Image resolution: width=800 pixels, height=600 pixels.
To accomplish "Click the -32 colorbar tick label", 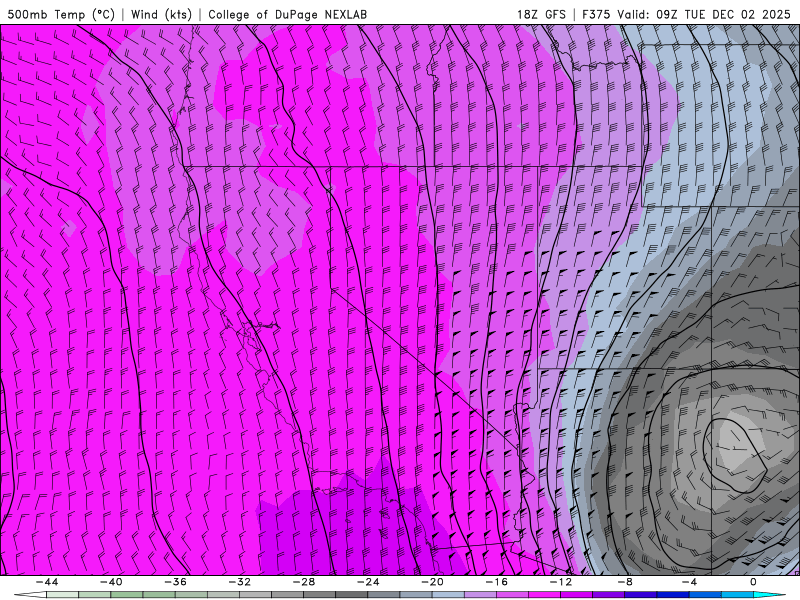I will (x=240, y=582).
